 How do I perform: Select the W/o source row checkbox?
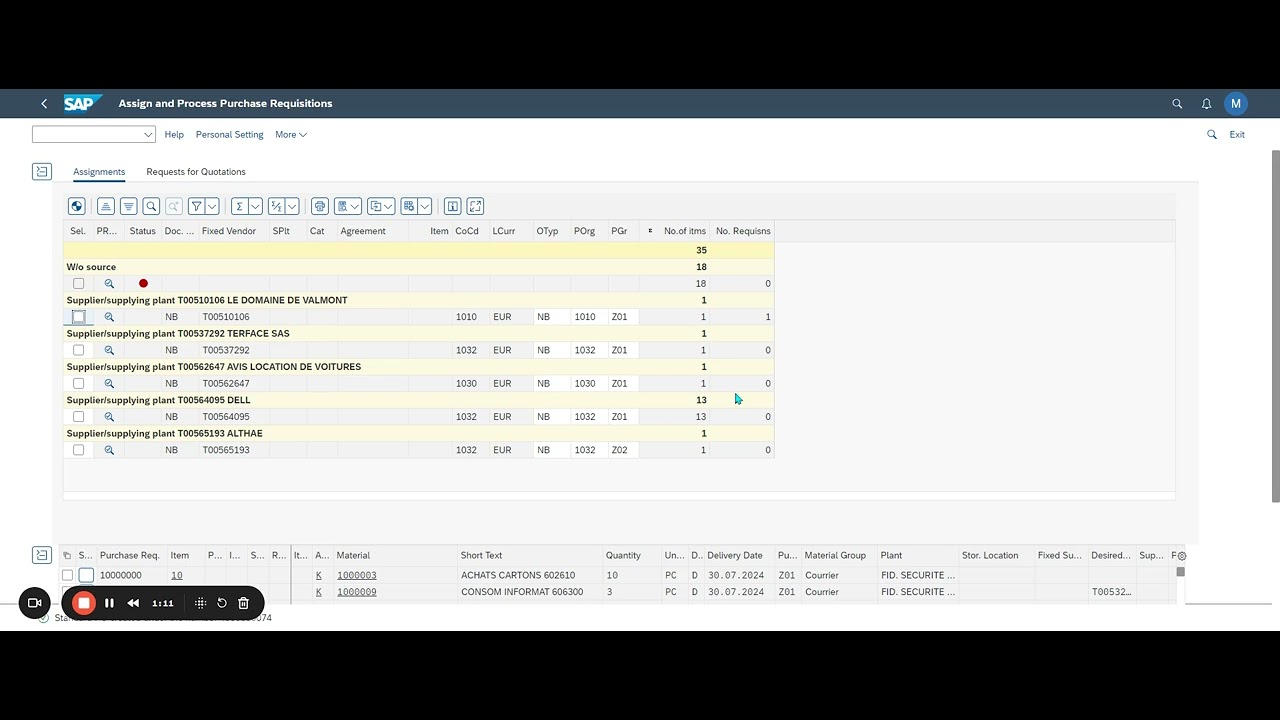point(78,284)
